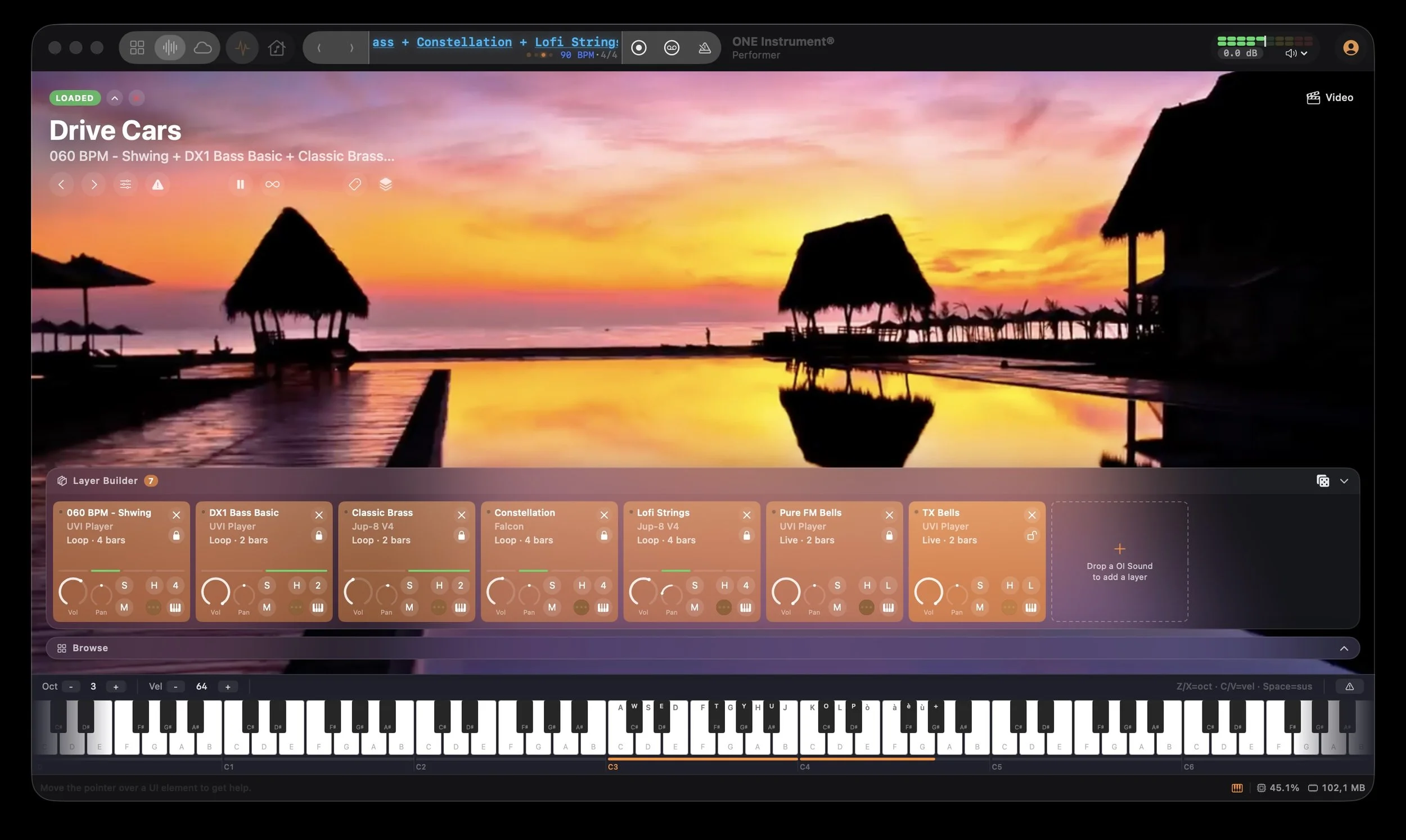
Task: Open the sliders settings icon under Drive Cars
Action: click(125, 184)
